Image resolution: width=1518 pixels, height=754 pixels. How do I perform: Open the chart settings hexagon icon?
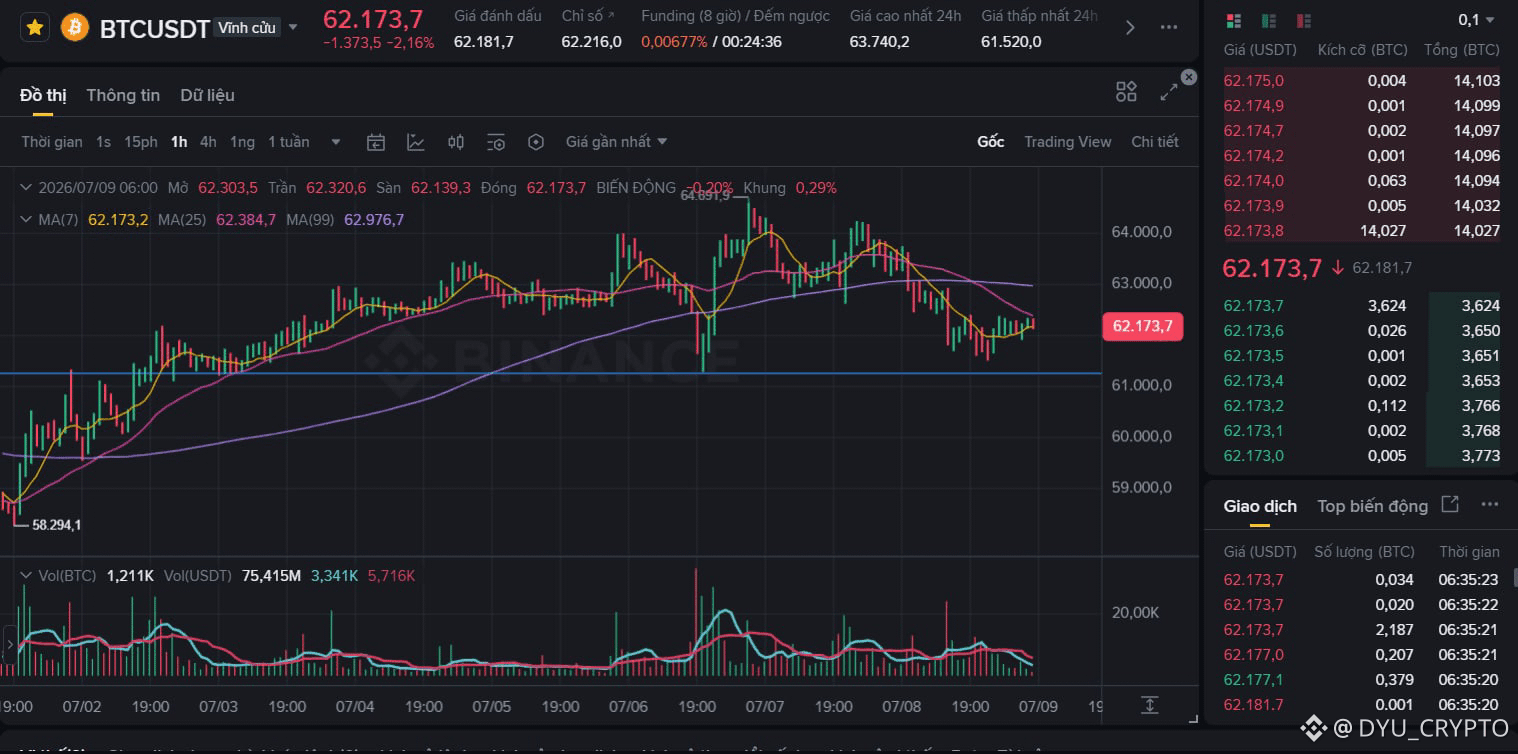pos(536,142)
